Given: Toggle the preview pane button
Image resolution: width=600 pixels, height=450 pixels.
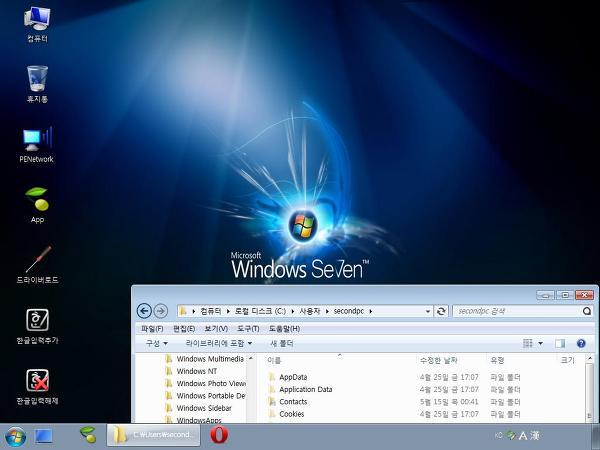Looking at the screenshot, I should pyautogui.click(x=560, y=343).
